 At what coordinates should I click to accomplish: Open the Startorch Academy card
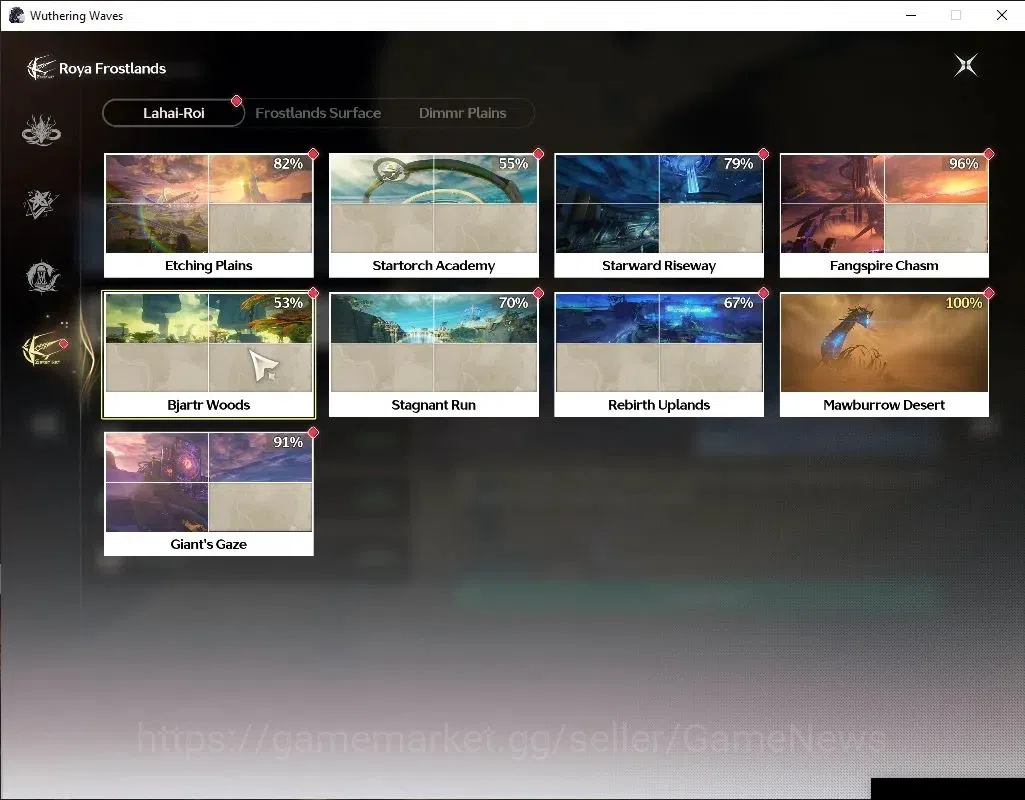433,216
